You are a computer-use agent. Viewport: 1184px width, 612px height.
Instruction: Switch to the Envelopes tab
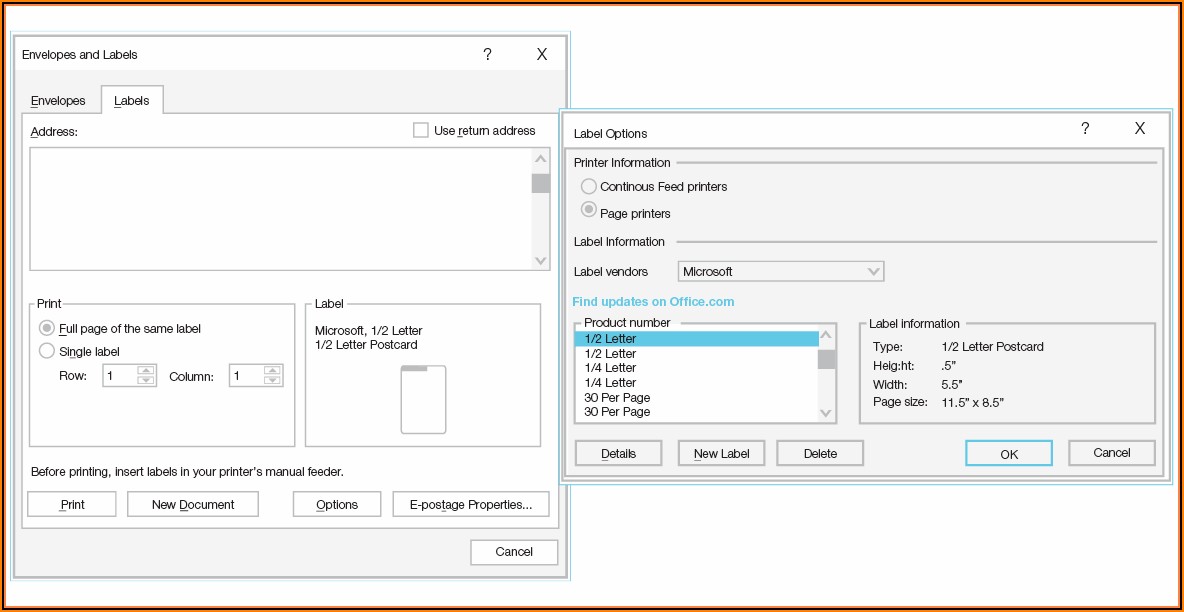(58, 100)
